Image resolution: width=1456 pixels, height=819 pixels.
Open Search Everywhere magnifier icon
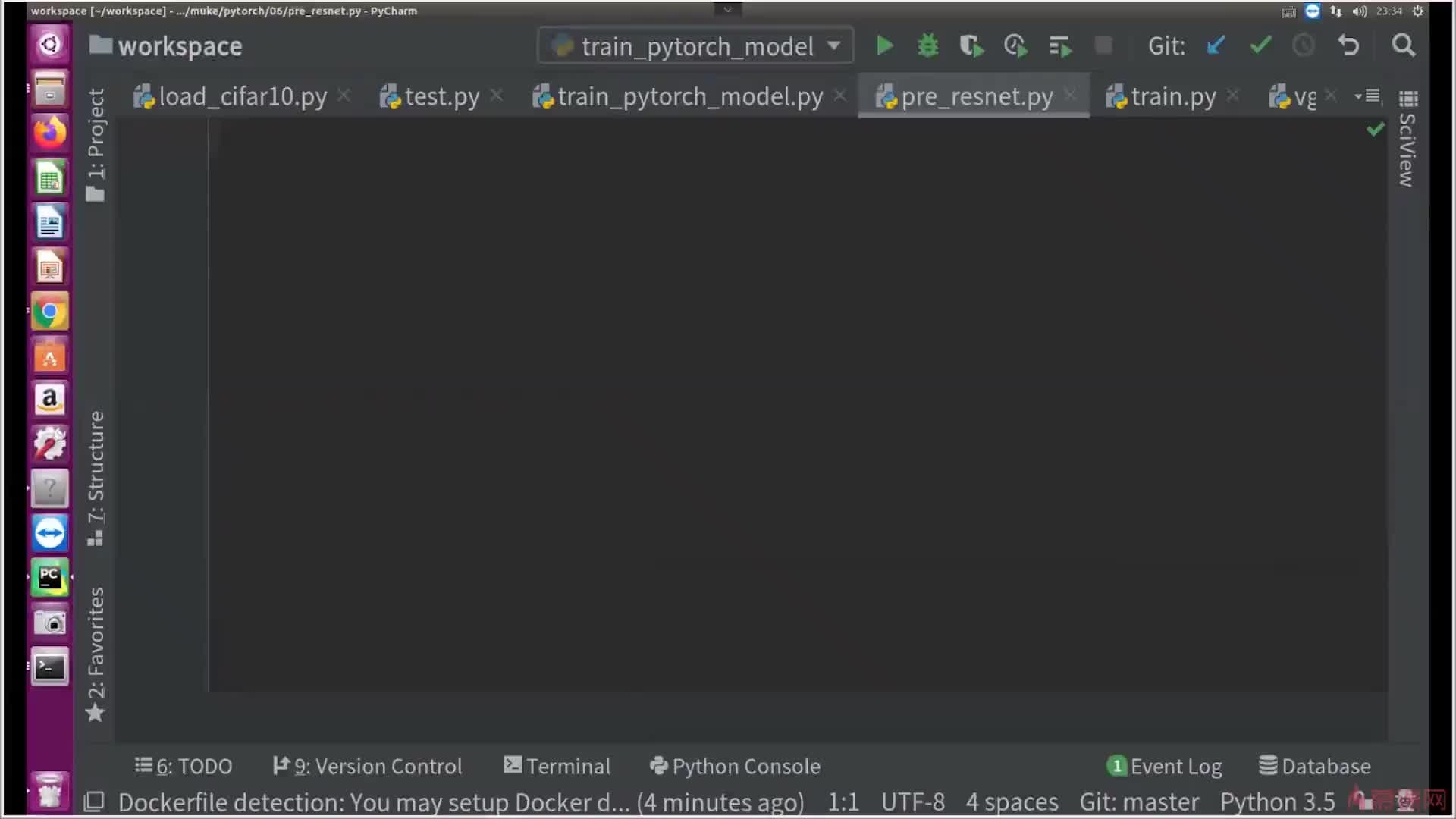click(x=1404, y=45)
